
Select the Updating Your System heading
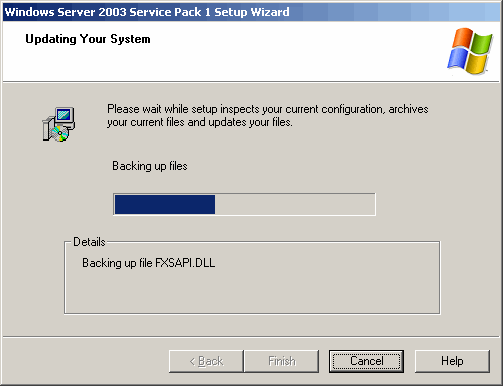tap(88, 39)
